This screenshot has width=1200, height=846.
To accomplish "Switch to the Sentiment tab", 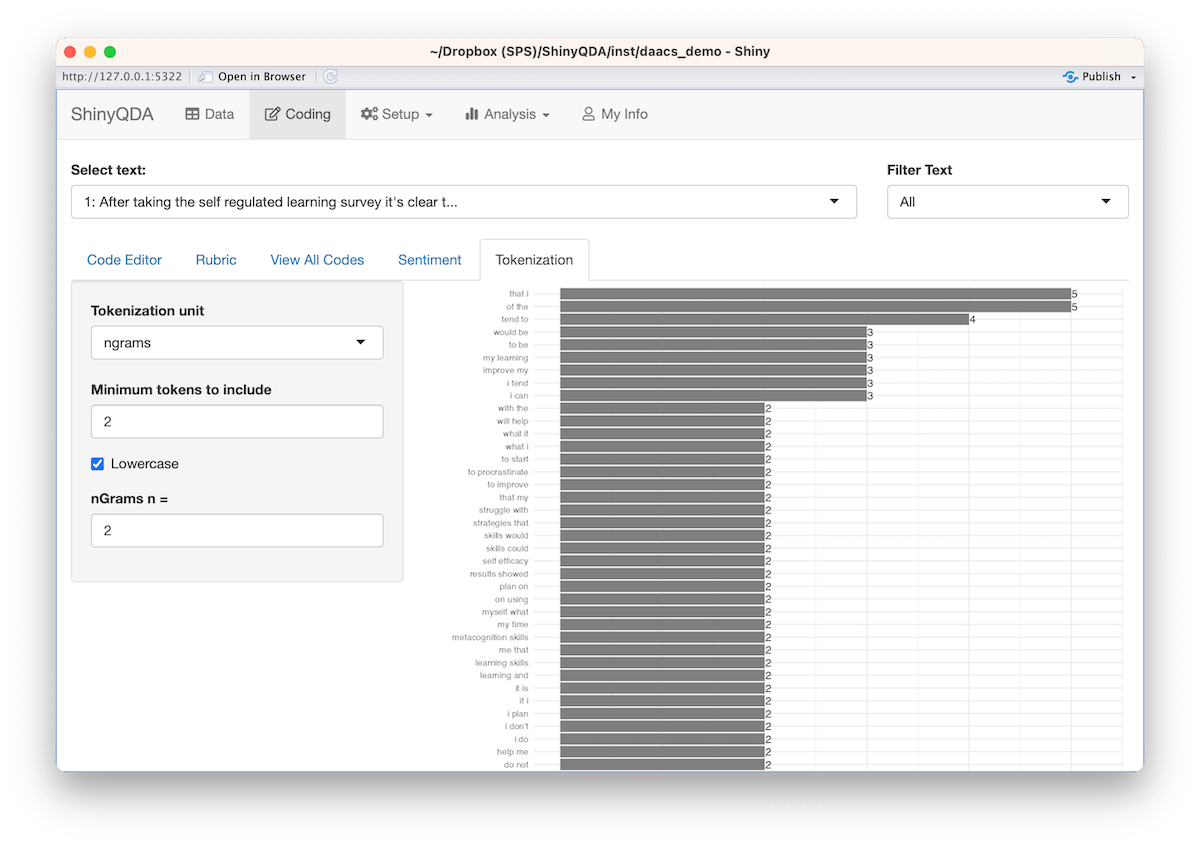I will [430, 260].
